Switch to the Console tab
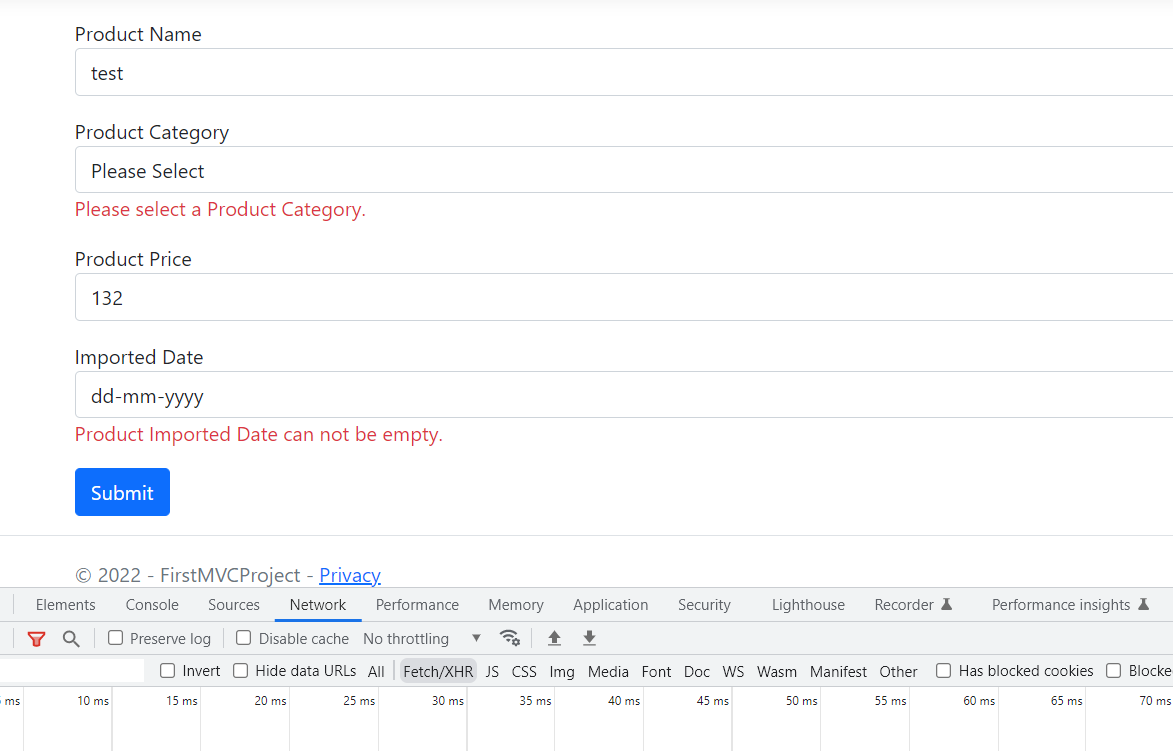1173x751 pixels. click(x=151, y=604)
